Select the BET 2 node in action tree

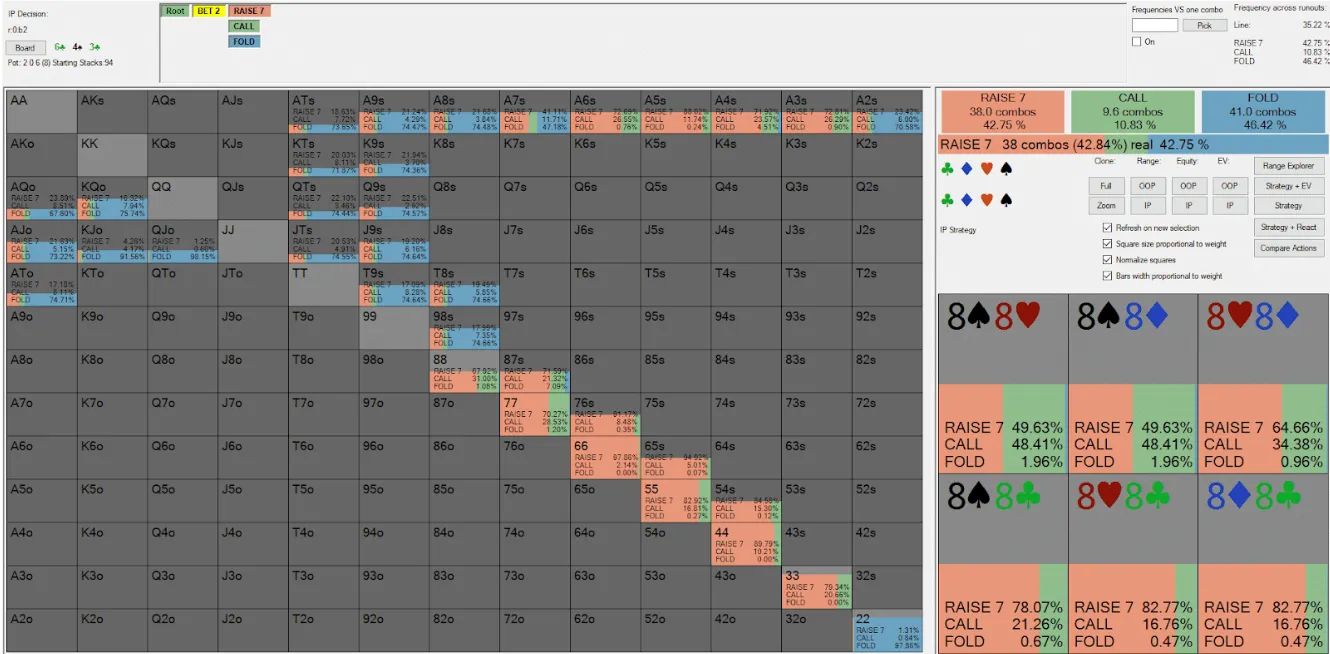point(208,11)
